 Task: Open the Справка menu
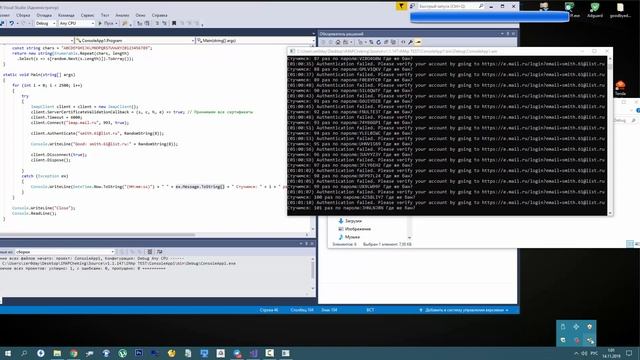160,15
